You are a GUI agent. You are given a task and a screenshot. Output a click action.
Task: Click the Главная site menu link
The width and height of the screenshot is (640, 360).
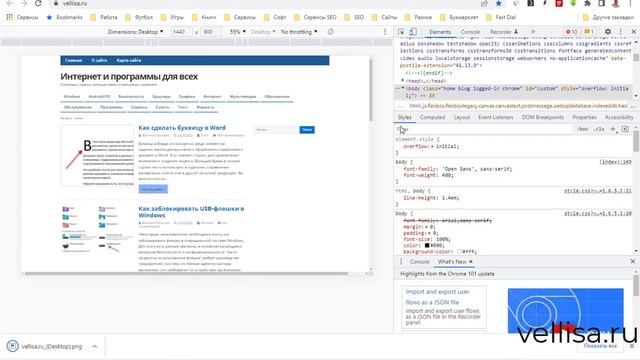[73, 60]
